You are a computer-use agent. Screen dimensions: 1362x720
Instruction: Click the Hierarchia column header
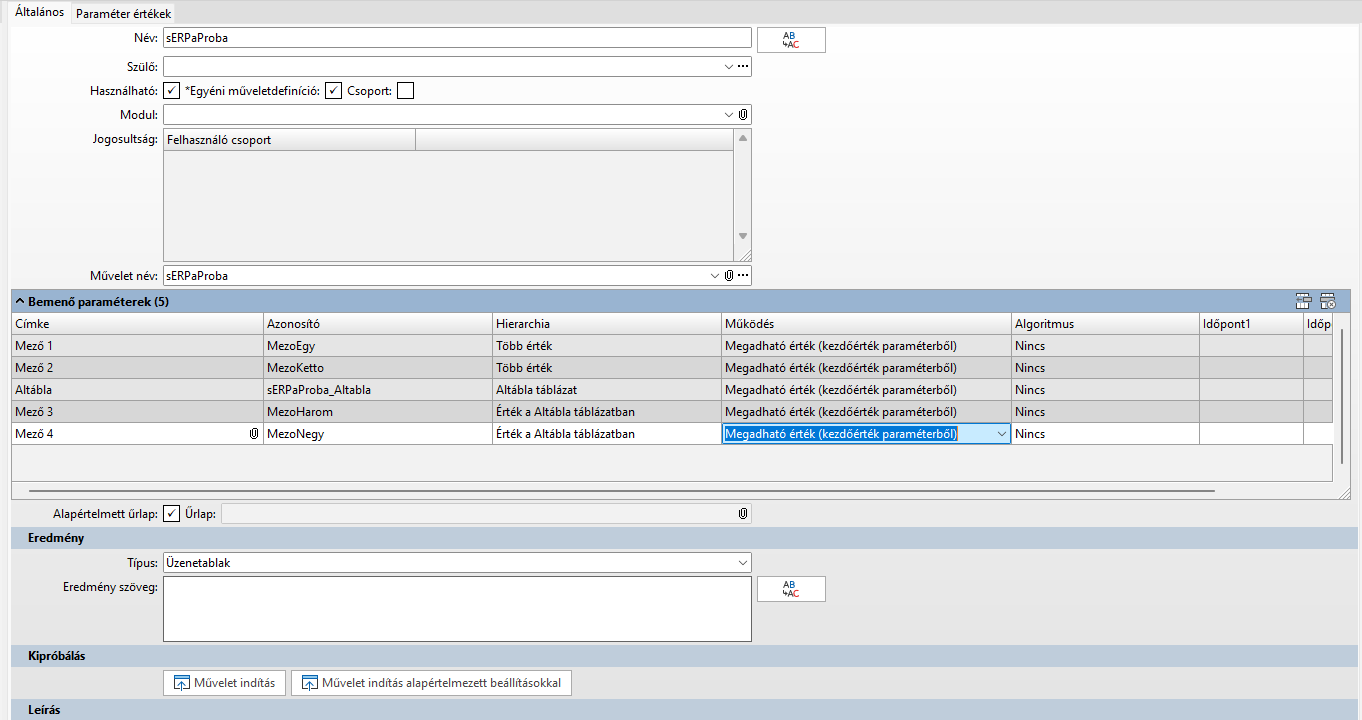[x=607, y=324]
